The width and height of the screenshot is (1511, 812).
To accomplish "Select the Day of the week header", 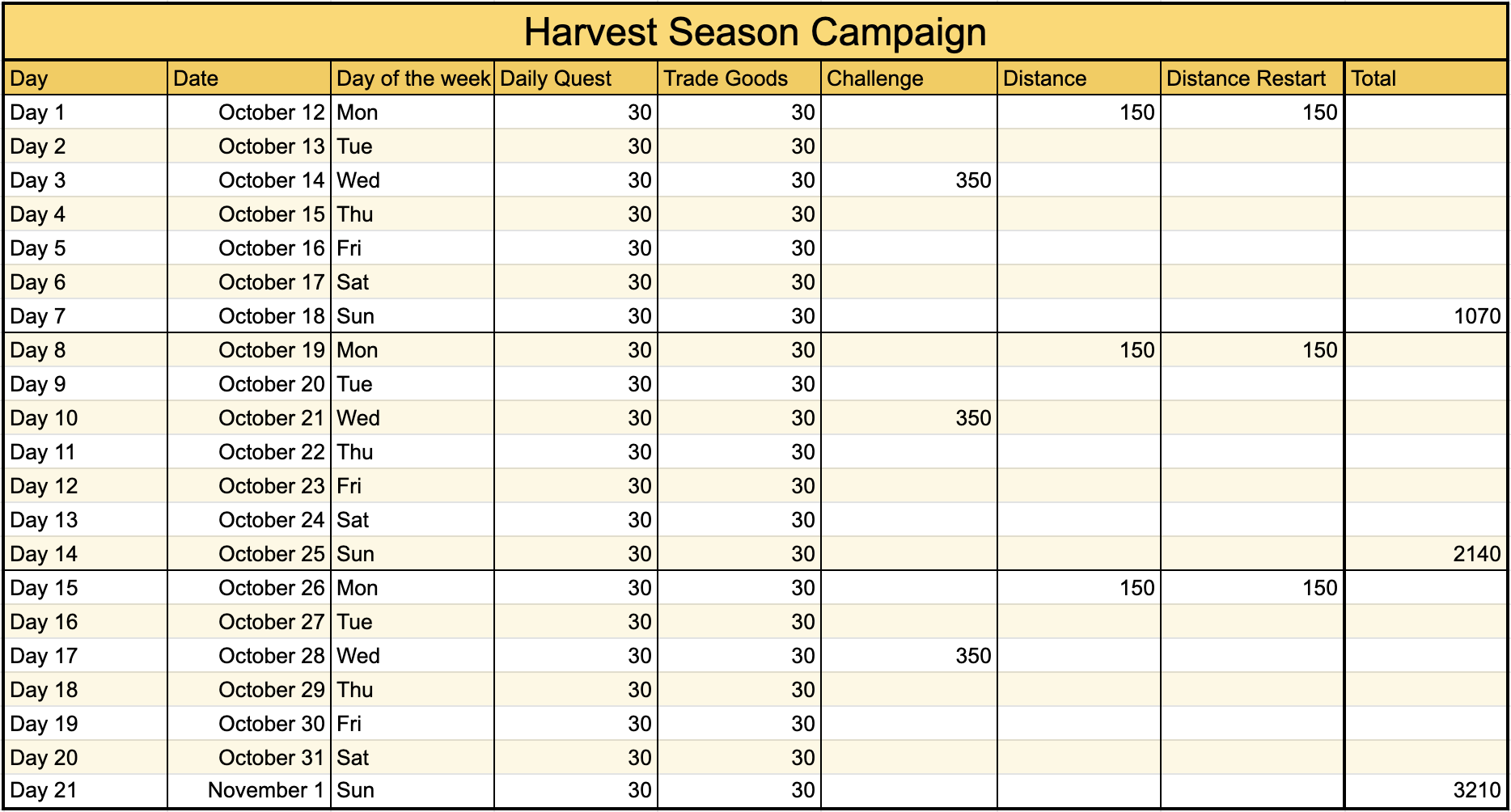I will [x=413, y=78].
